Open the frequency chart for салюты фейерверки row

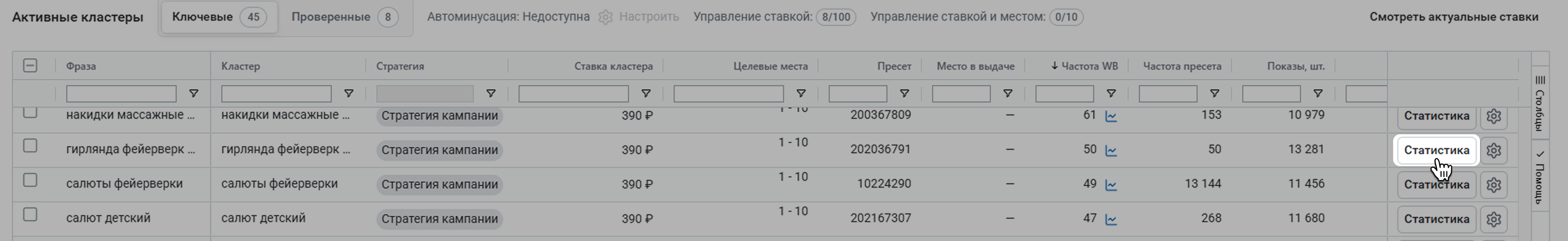pos(1111,185)
